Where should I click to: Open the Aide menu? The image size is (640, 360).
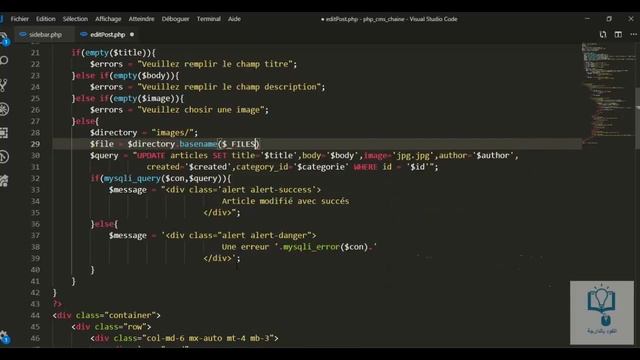tap(234, 19)
